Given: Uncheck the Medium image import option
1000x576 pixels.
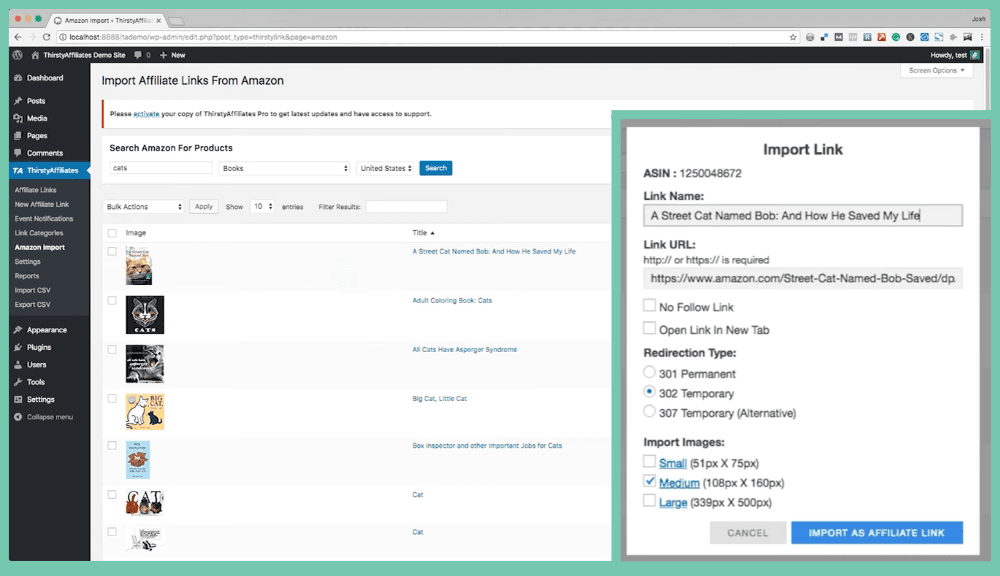Looking at the screenshot, I should coord(649,481).
